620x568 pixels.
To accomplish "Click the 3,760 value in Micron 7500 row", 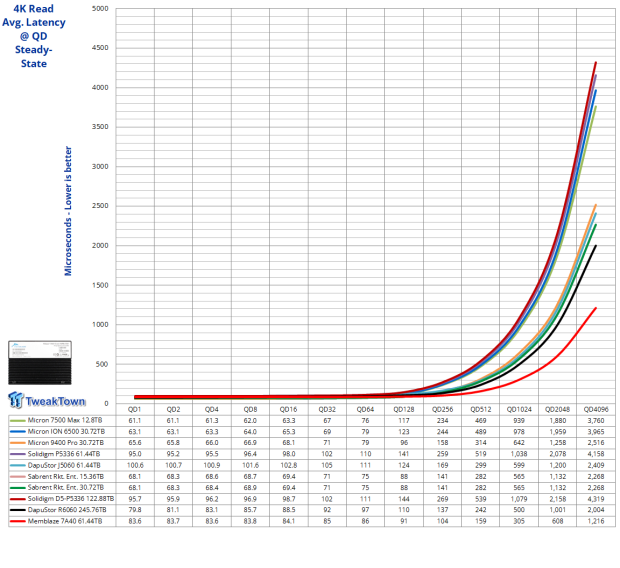I will tap(596, 420).
